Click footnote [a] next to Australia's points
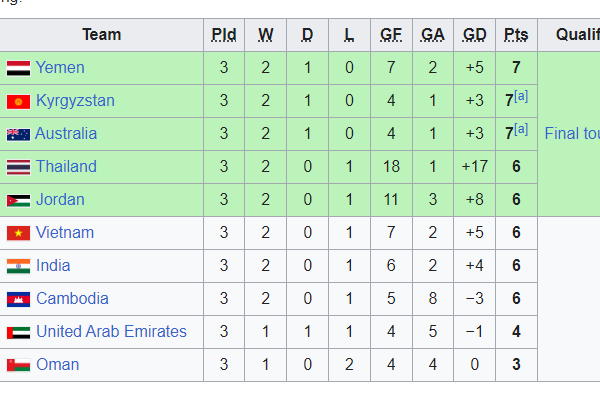Image resolution: width=600 pixels, height=394 pixels. click(x=521, y=129)
